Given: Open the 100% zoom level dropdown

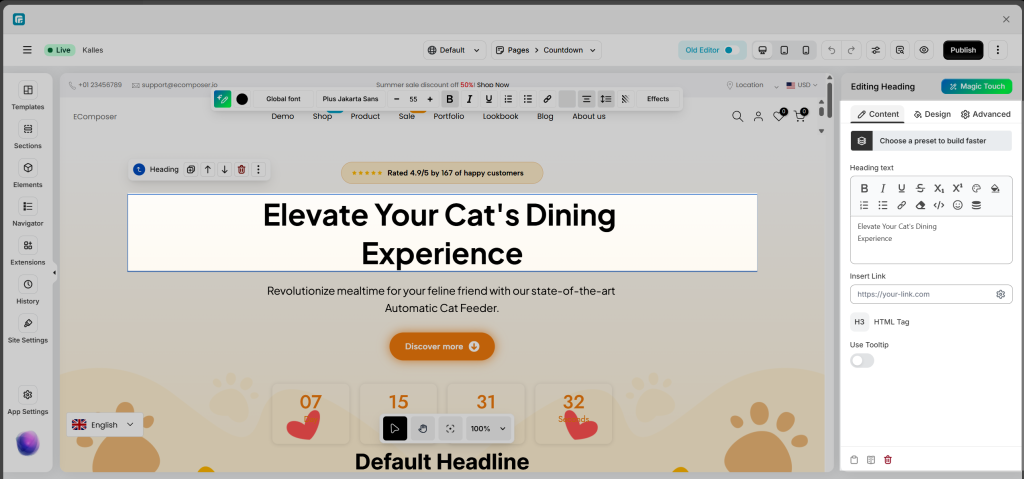Looking at the screenshot, I should pyautogui.click(x=488, y=428).
